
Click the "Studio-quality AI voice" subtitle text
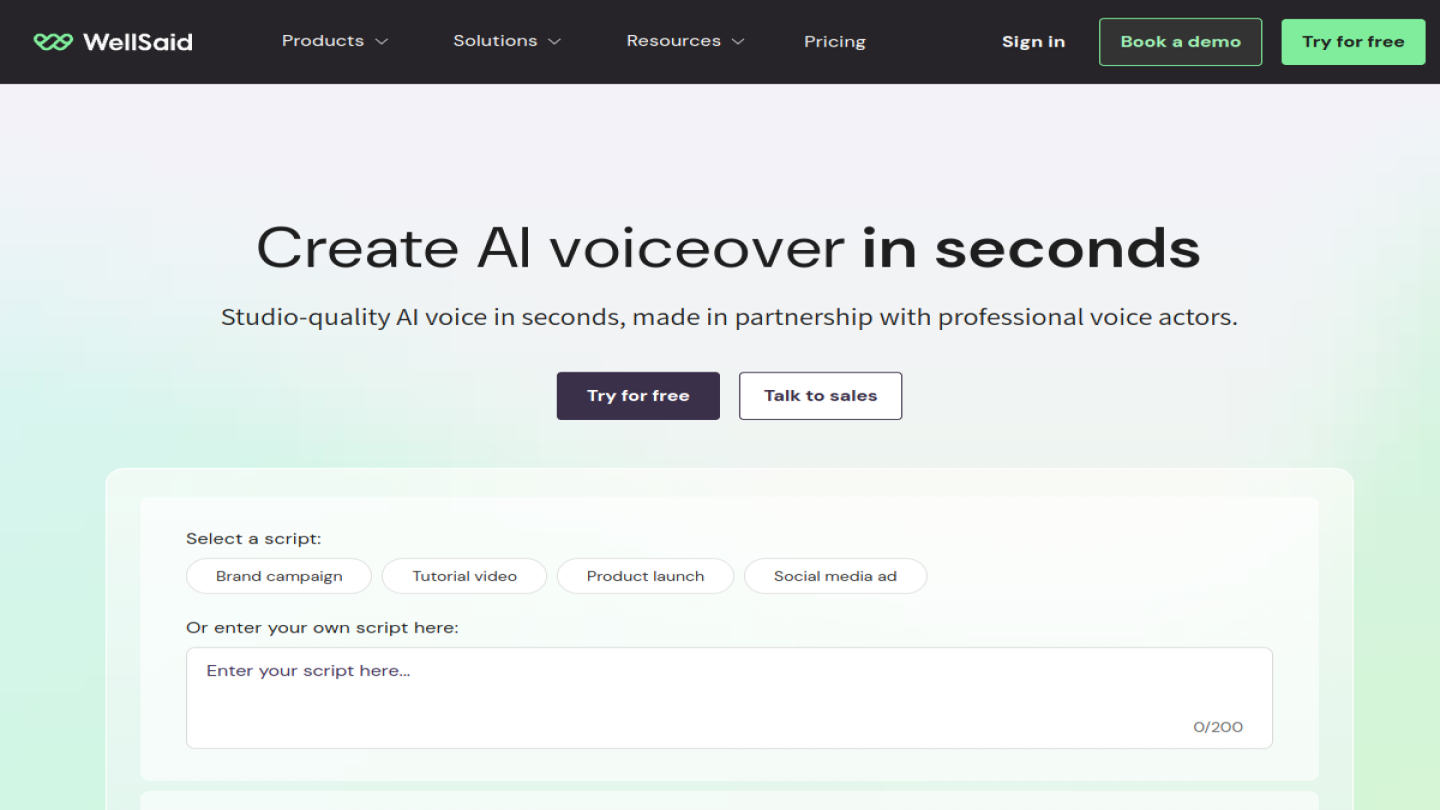pyautogui.click(x=729, y=318)
